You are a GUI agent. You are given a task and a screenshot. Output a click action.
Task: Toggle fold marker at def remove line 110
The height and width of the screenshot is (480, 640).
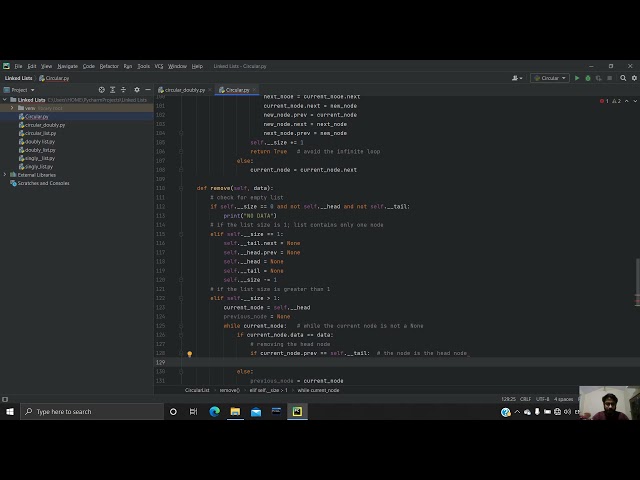pyautogui.click(x=181, y=188)
